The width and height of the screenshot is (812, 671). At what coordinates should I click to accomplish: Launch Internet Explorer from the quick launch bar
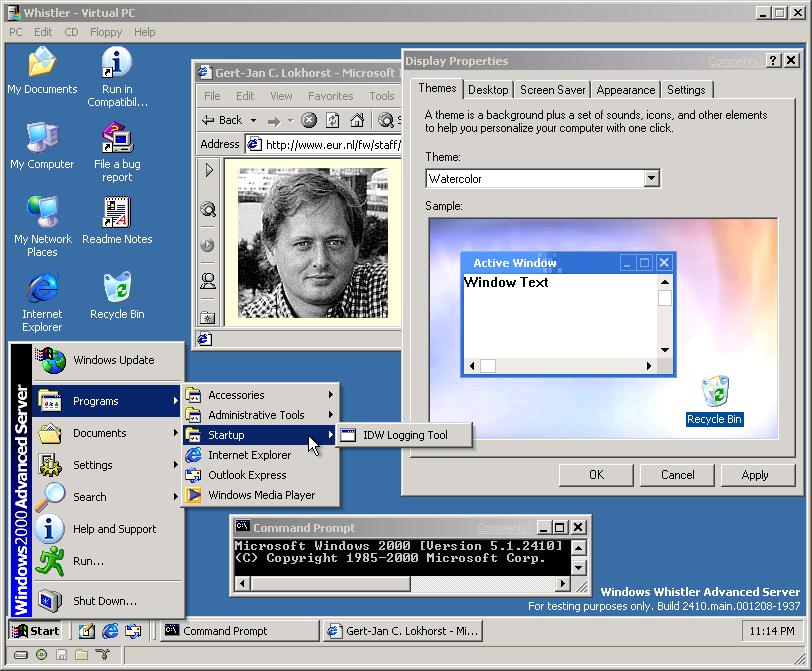click(110, 631)
